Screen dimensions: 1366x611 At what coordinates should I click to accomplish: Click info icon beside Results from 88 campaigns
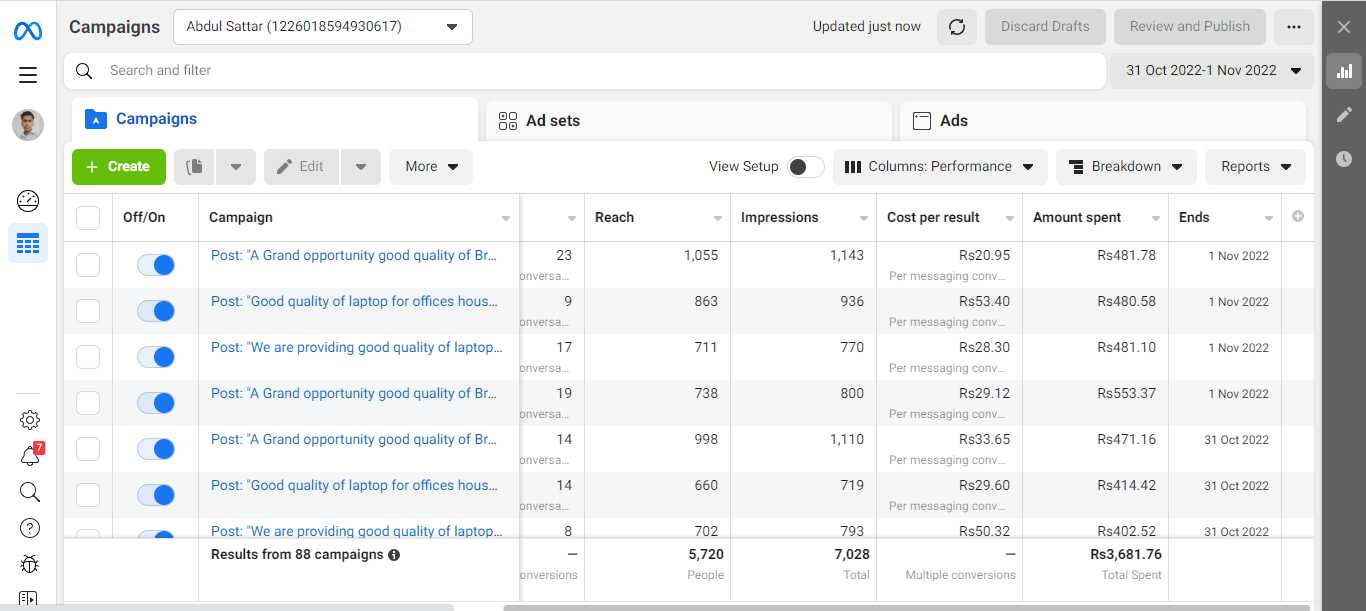click(394, 555)
